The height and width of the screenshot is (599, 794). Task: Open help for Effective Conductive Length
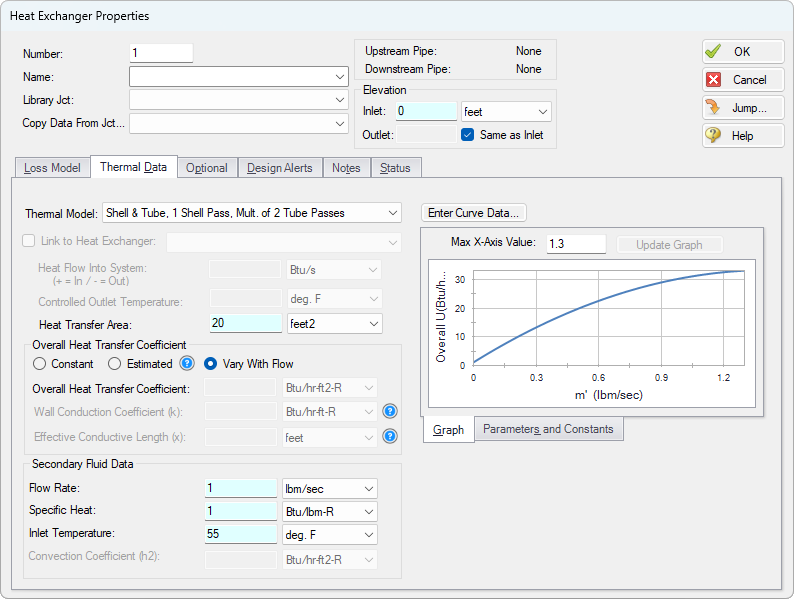(x=390, y=436)
